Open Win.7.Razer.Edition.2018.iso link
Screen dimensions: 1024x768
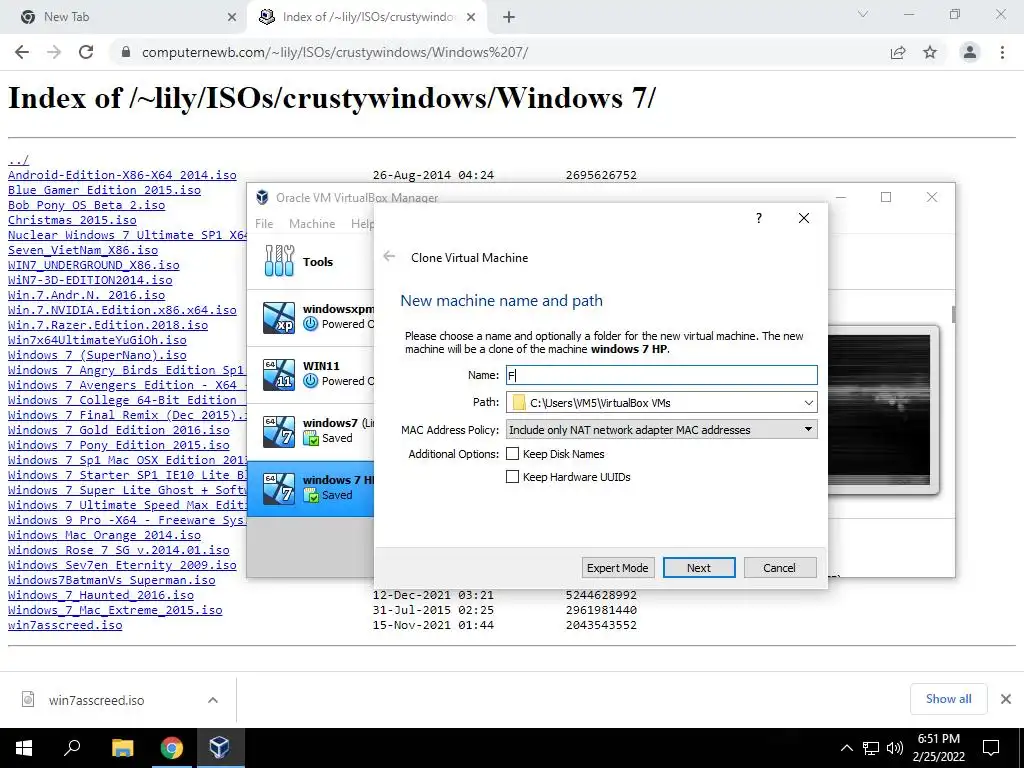click(108, 325)
